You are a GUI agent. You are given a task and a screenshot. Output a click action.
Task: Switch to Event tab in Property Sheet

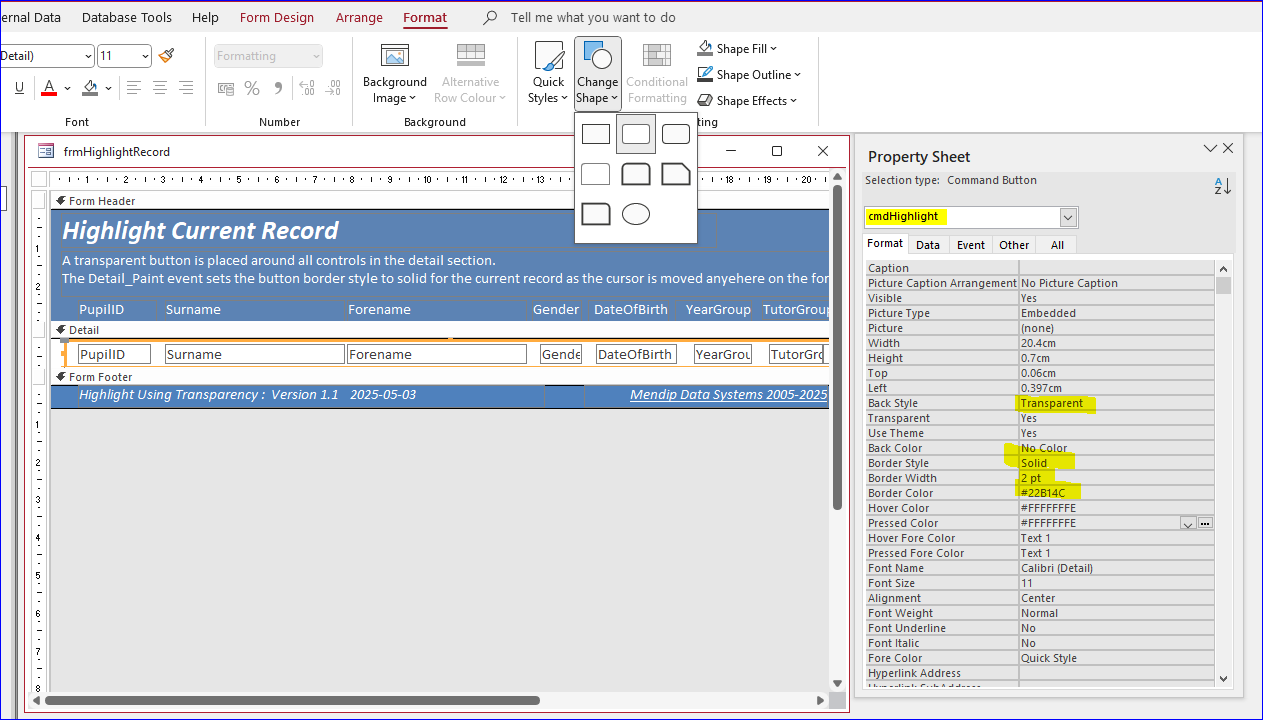point(971,244)
